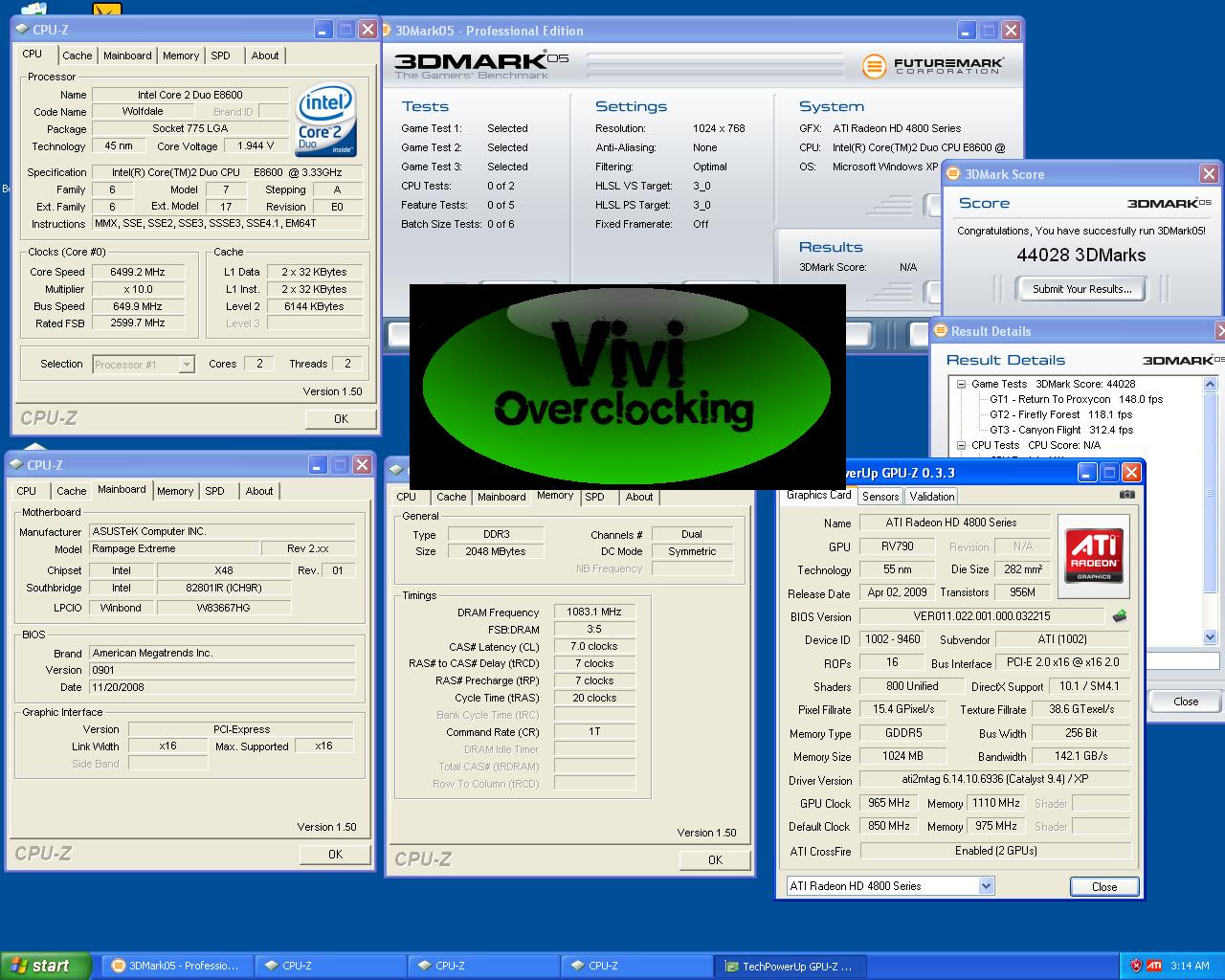This screenshot has height=980, width=1225.
Task: Click the 3DMark05 window title bar icon
Action: 388,31
